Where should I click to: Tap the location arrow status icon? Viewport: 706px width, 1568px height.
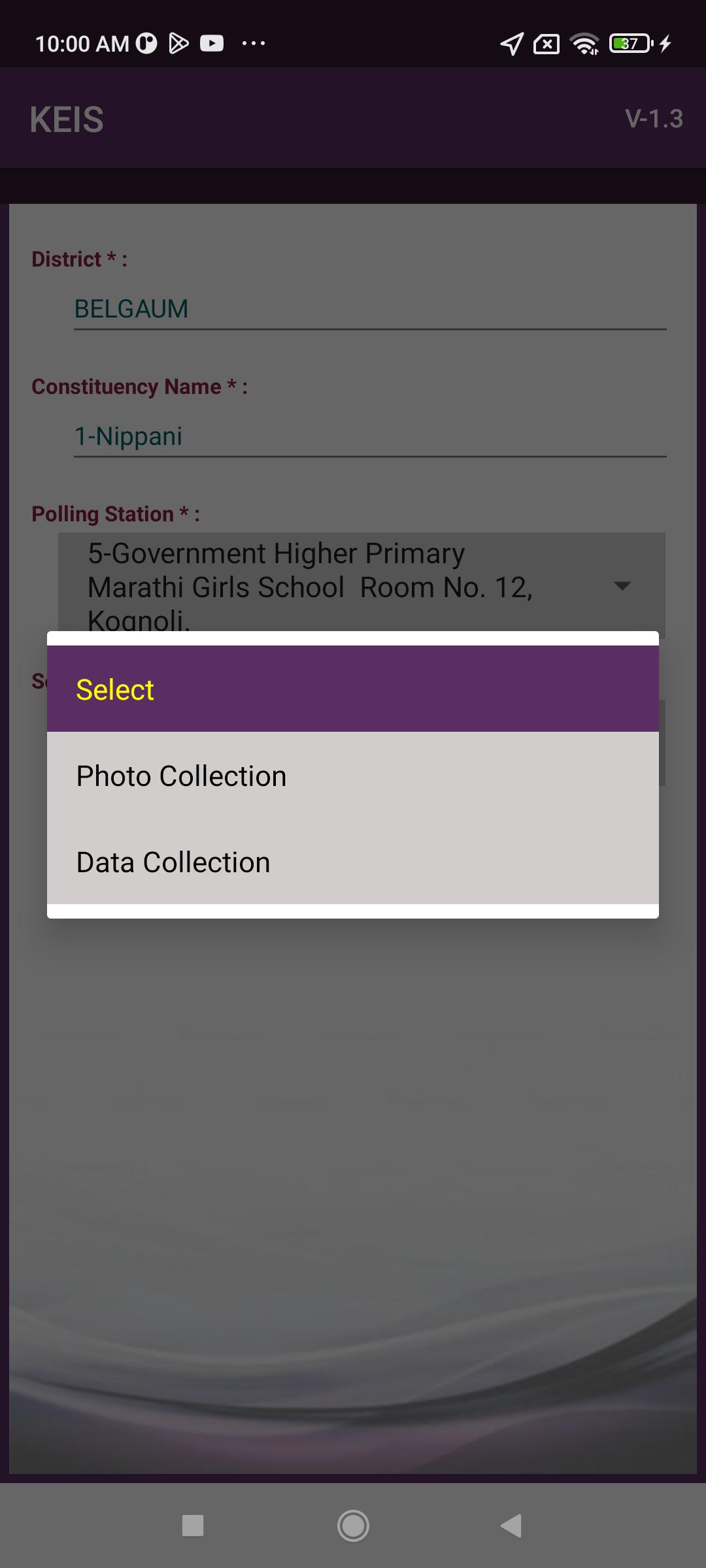512,44
